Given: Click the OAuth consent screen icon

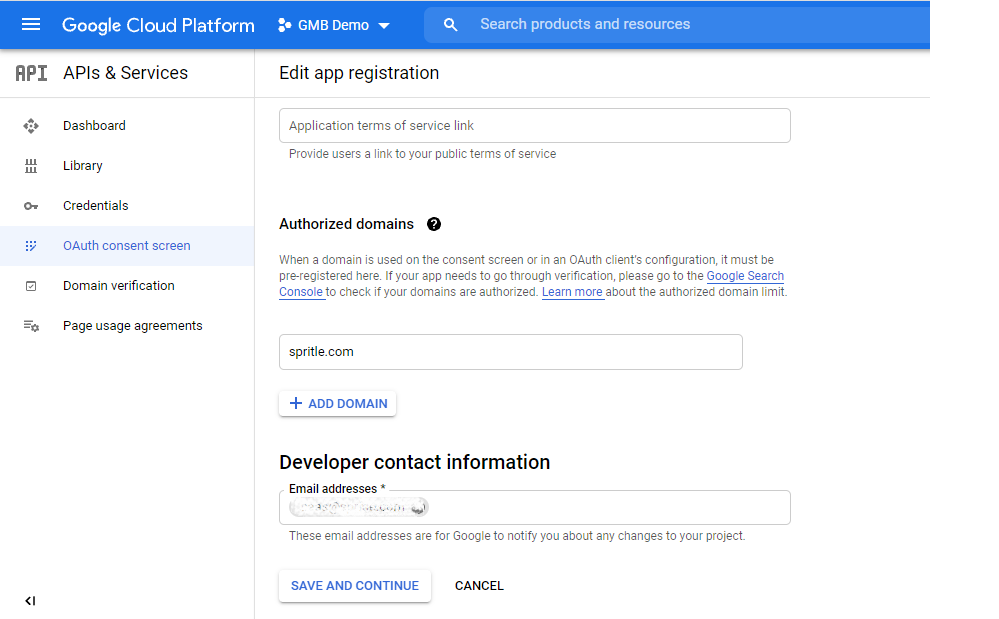Looking at the screenshot, I should [x=31, y=246].
